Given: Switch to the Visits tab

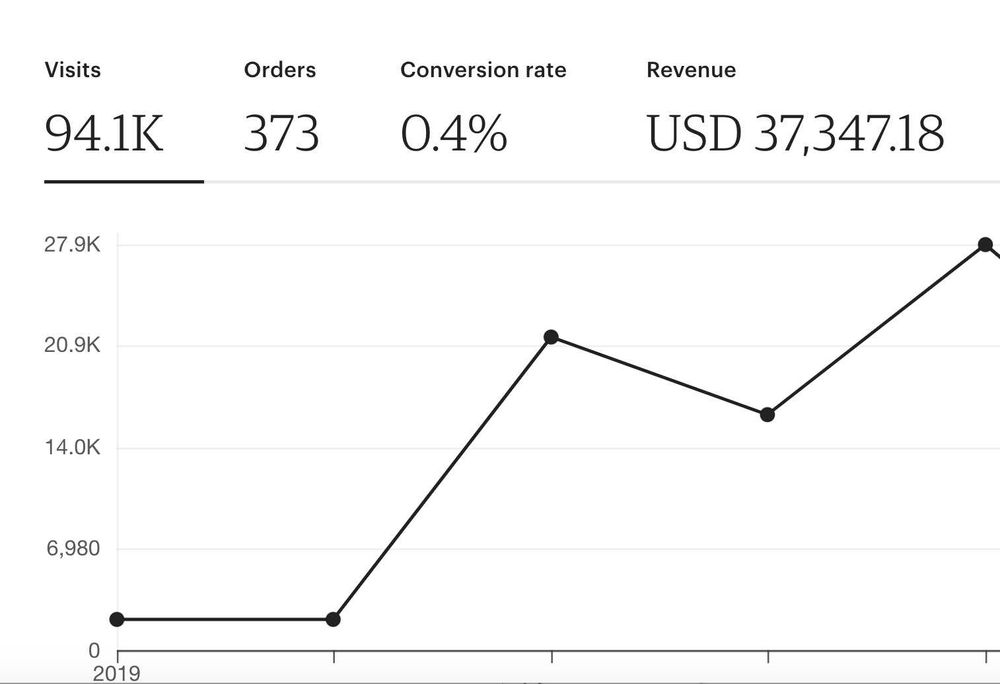Looking at the screenshot, I should (x=73, y=70).
